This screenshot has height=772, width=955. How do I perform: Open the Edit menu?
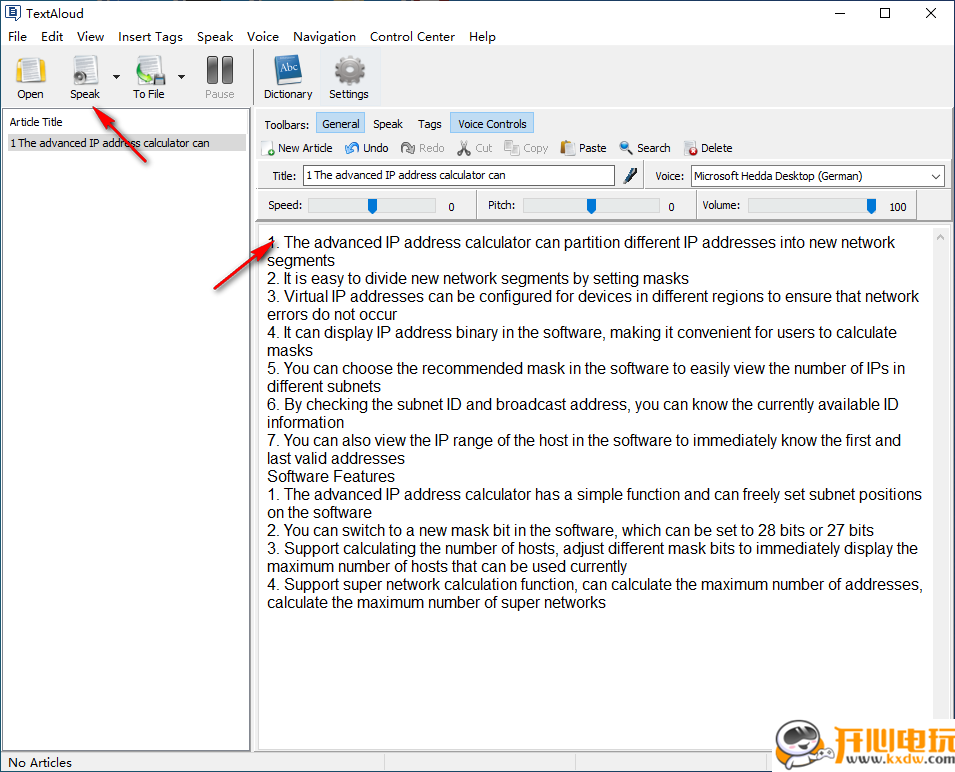pyautogui.click(x=52, y=37)
